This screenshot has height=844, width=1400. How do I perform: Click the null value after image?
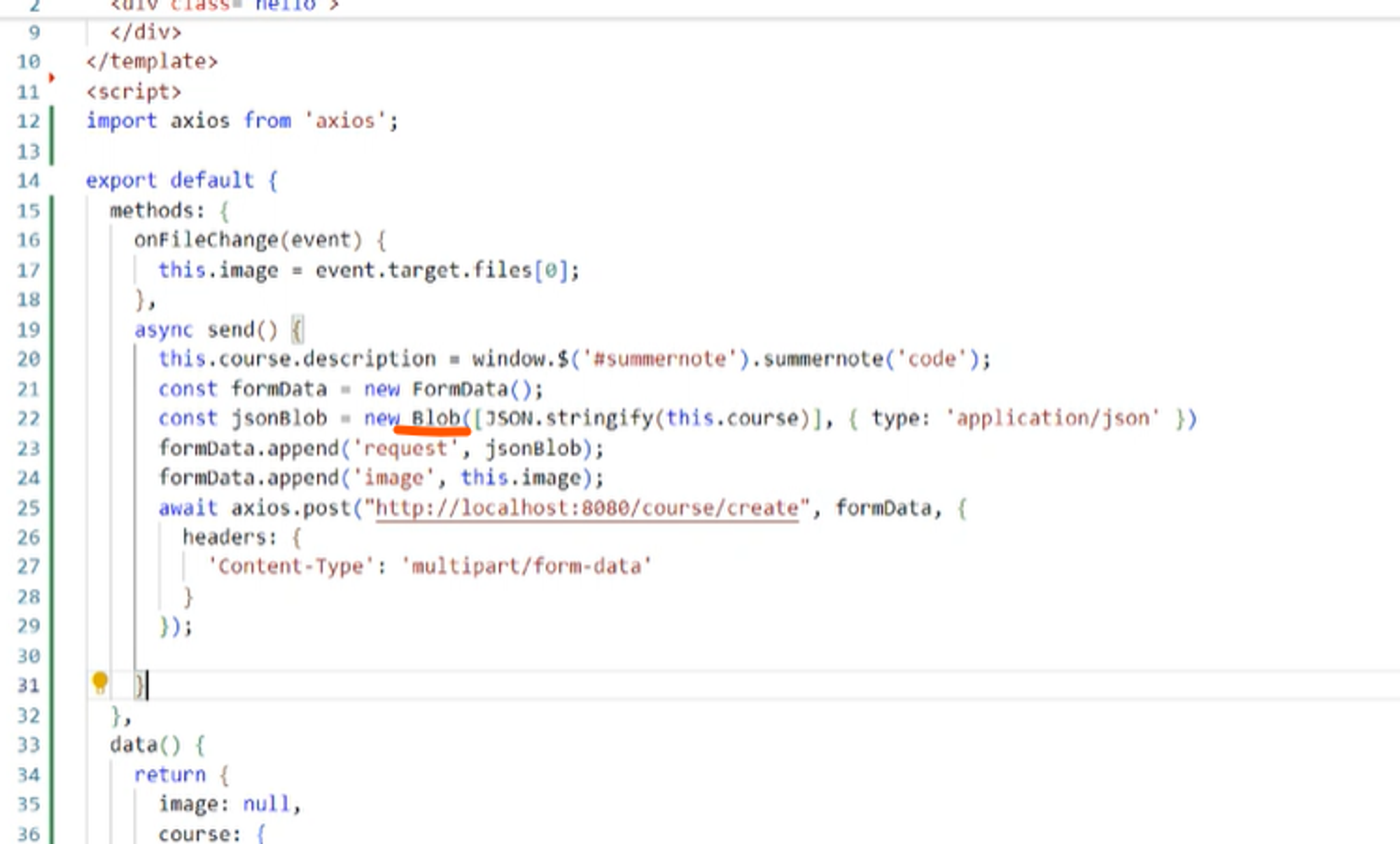[266, 804]
